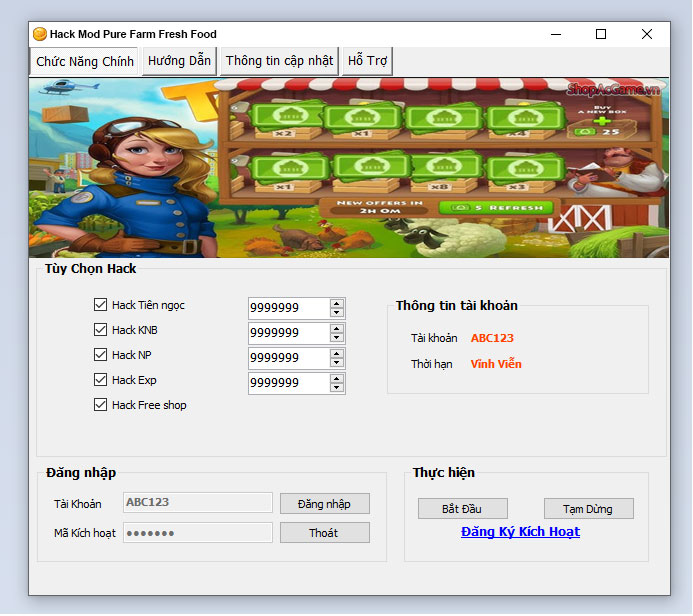Screen dimensions: 693x616
Task: Increase the Hack KNB value with up arrow
Action: (x=337, y=329)
